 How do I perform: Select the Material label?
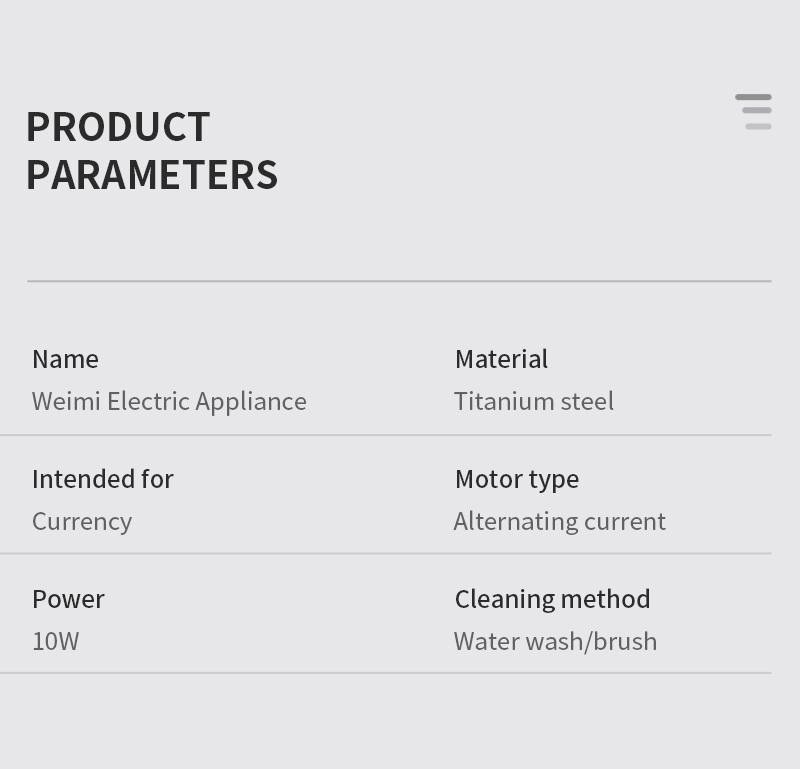coord(502,359)
